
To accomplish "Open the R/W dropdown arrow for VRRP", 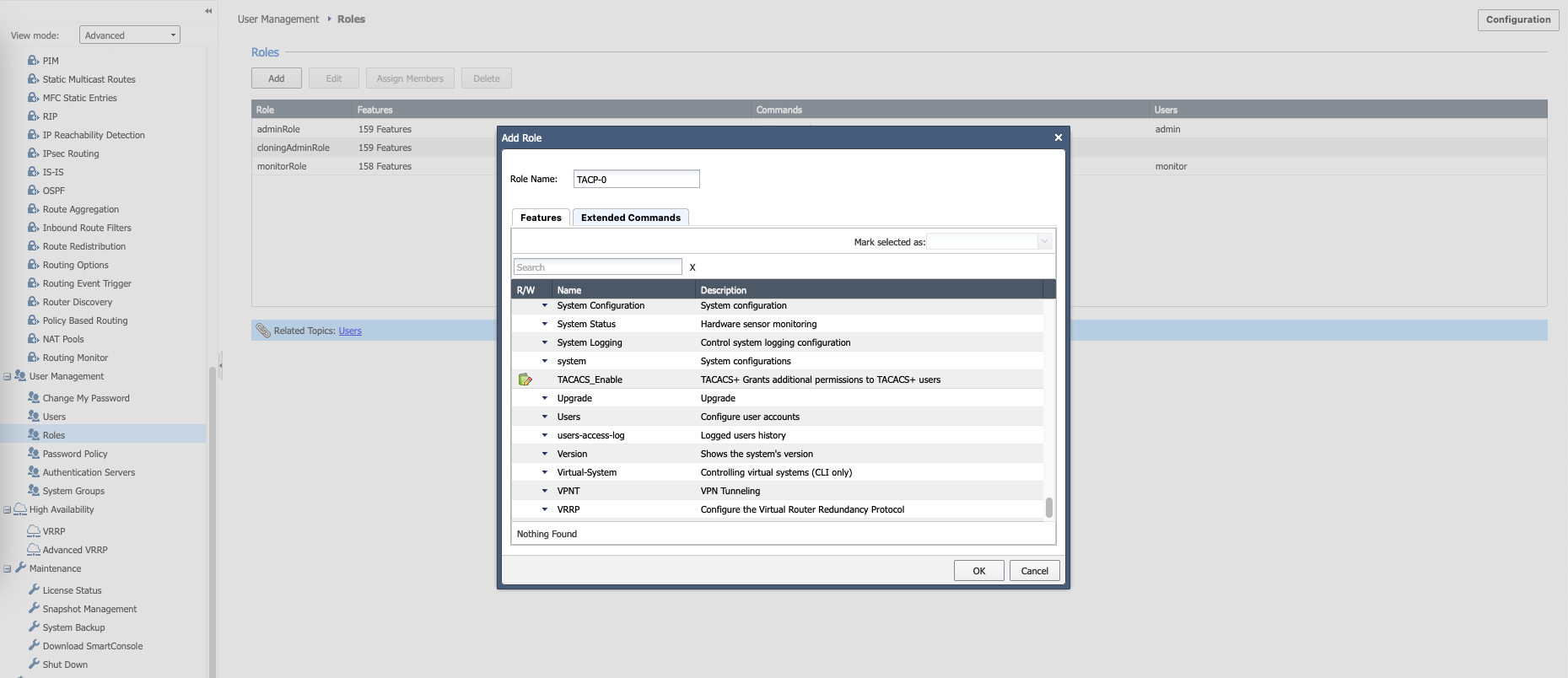I will click(545, 509).
